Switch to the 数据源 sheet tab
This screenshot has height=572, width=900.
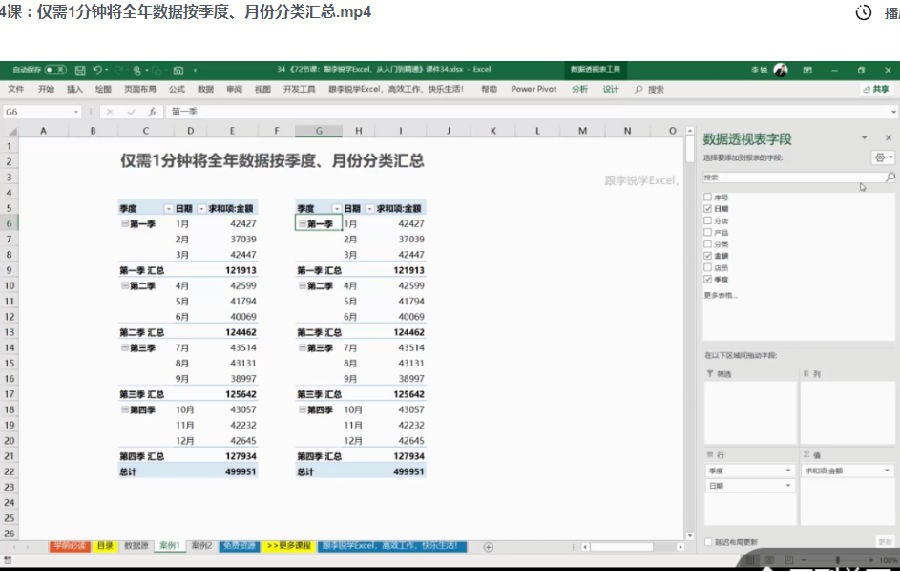pyautogui.click(x=136, y=546)
